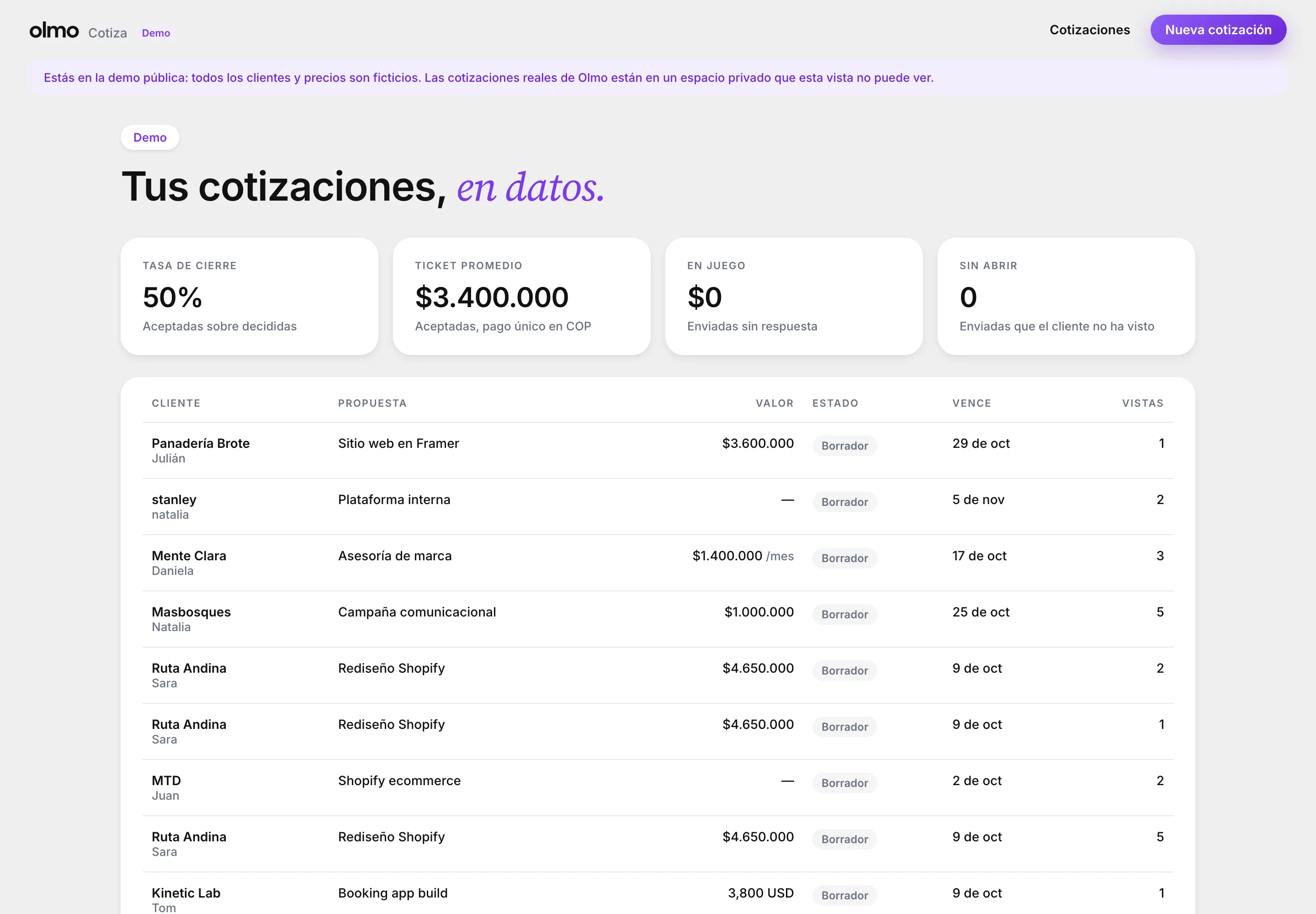Click the Campaña comunicacional proposal
Viewport: 1316px width, 914px height.
pos(417,611)
